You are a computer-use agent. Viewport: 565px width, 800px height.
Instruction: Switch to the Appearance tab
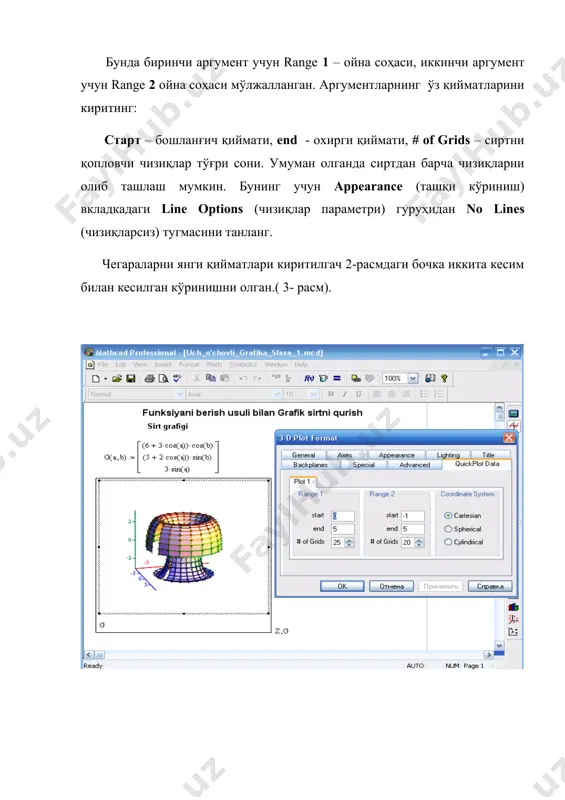[x=397, y=455]
